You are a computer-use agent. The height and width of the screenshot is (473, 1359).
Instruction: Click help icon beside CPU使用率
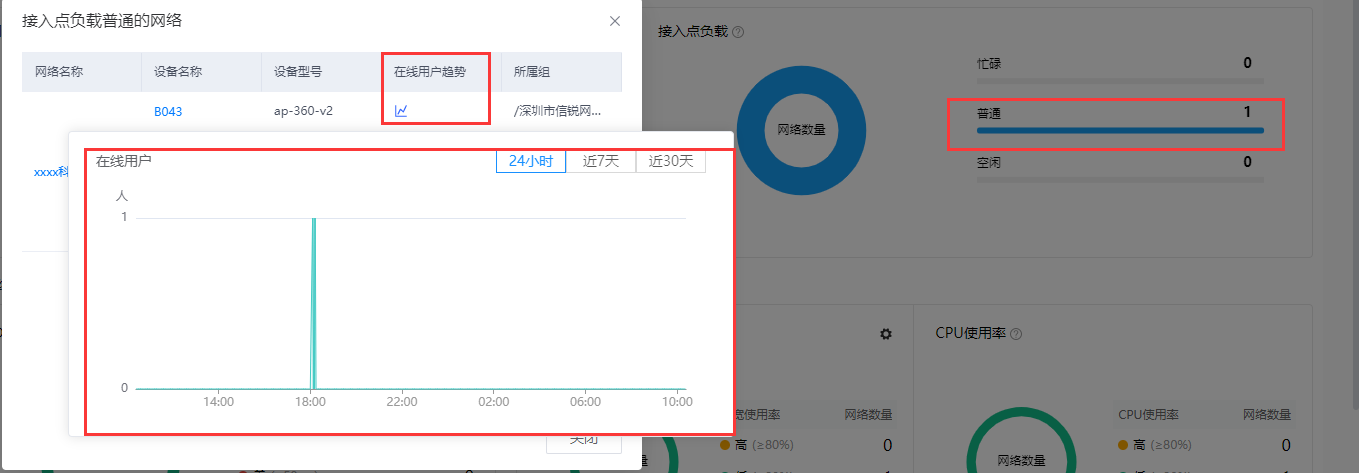click(1017, 333)
